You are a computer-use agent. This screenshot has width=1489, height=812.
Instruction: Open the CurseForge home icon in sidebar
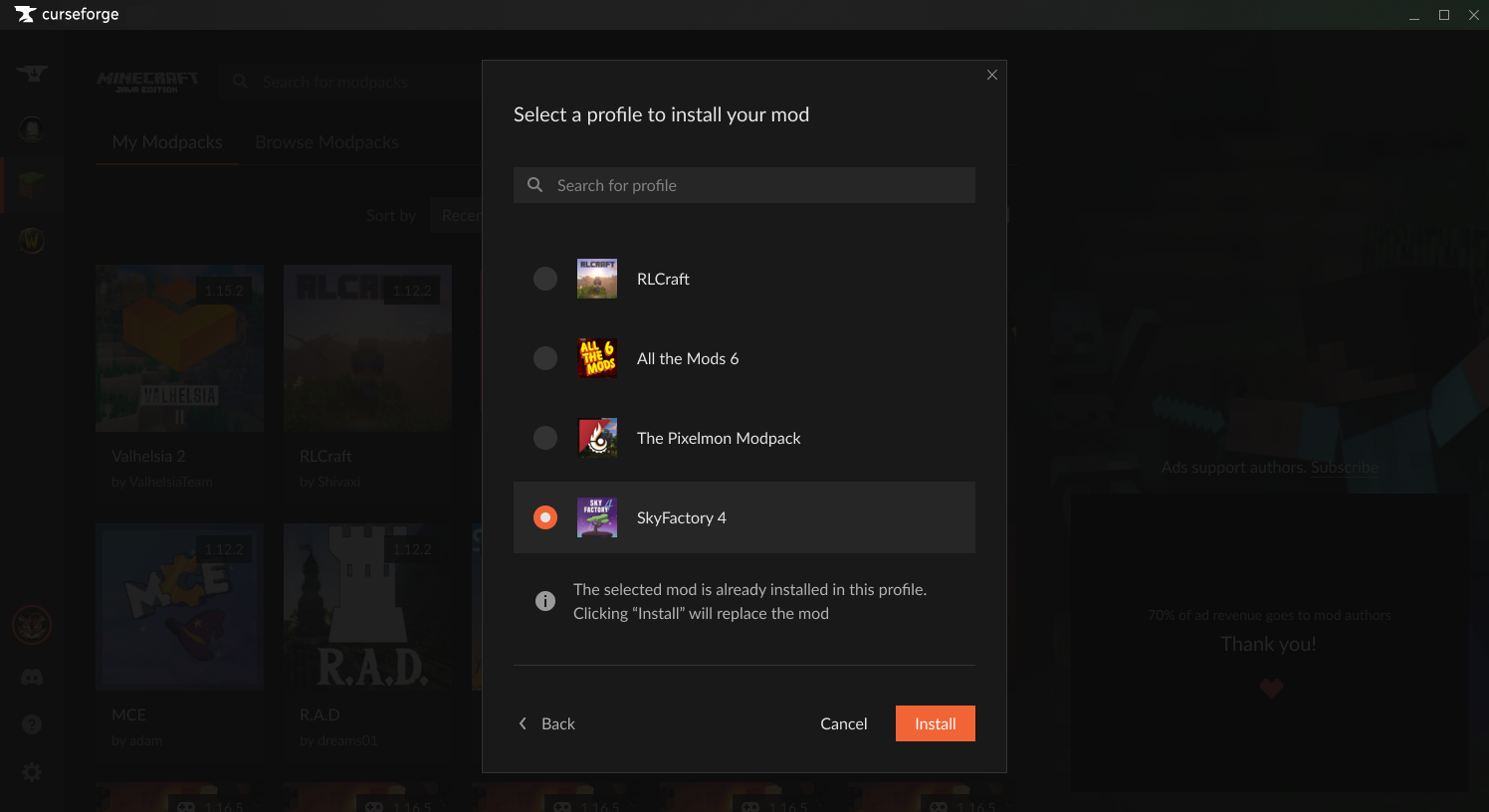point(32,74)
